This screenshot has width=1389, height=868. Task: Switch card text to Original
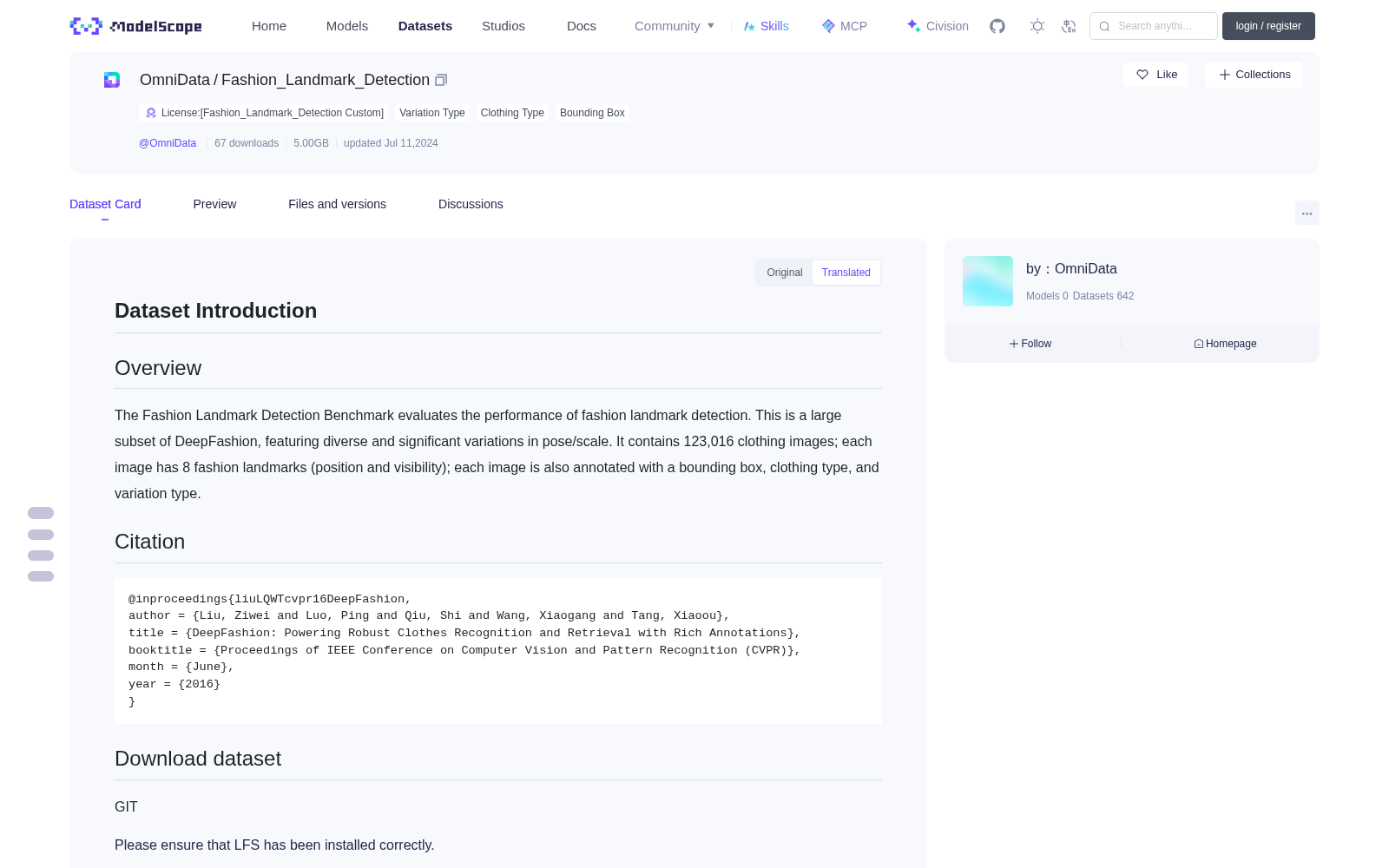785,273
